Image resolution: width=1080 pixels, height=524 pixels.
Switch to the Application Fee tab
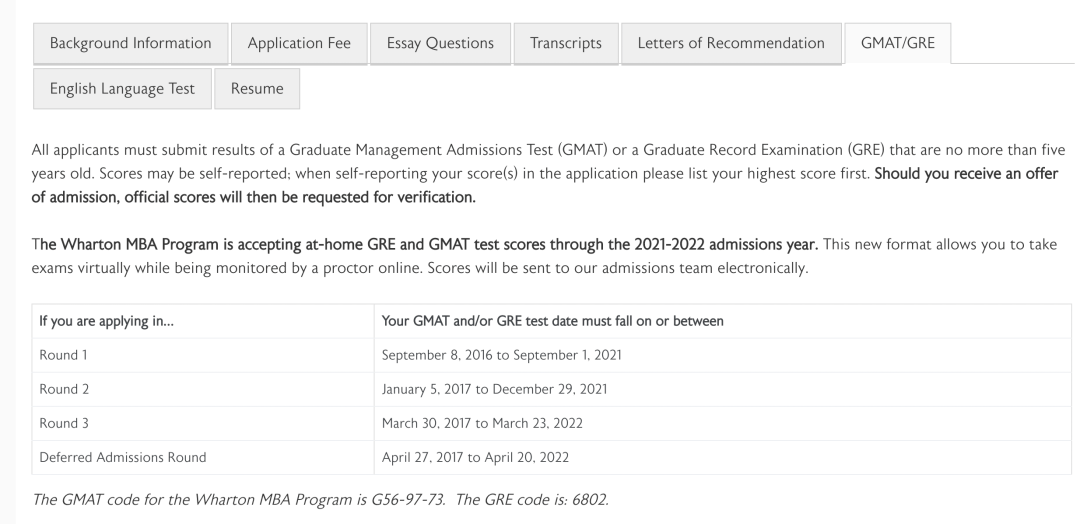pyautogui.click(x=299, y=43)
